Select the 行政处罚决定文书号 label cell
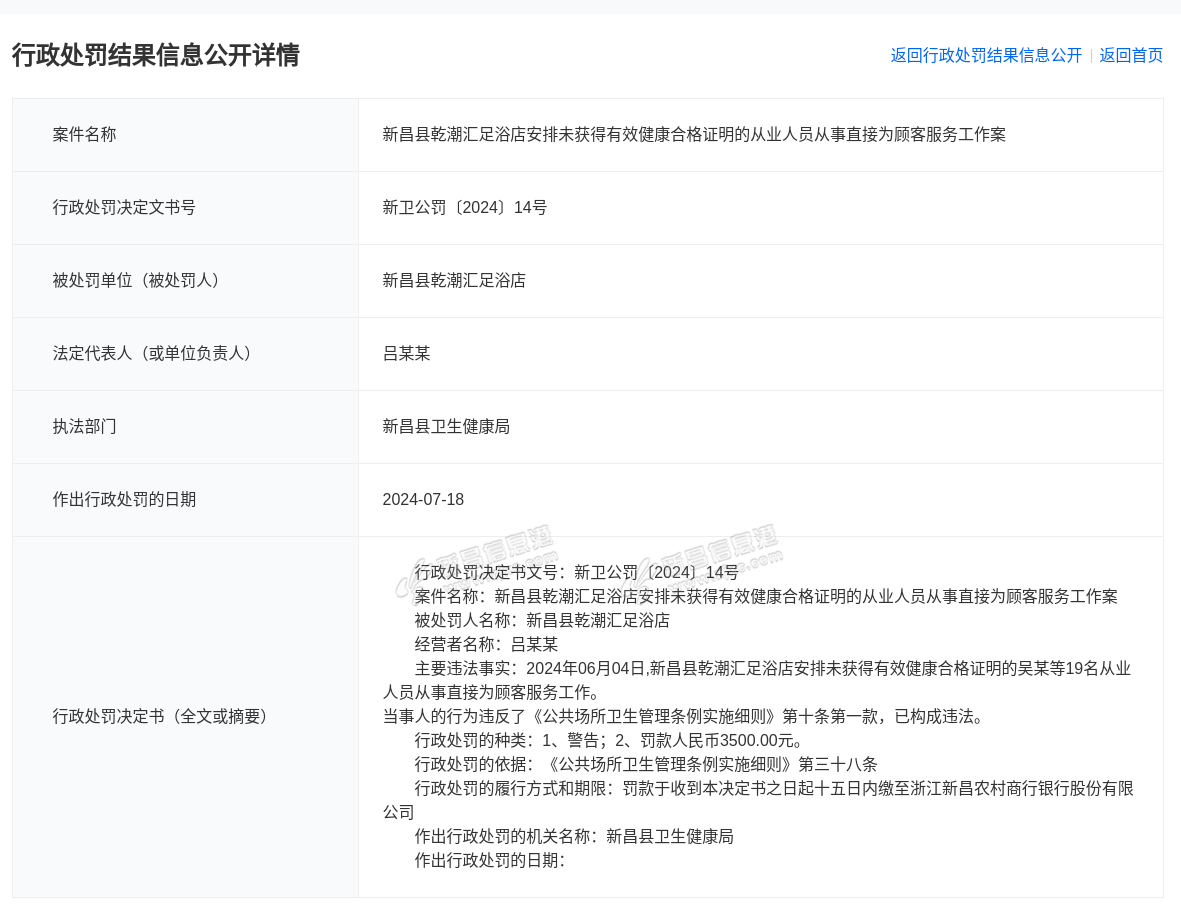1181x917 pixels. click(x=124, y=207)
